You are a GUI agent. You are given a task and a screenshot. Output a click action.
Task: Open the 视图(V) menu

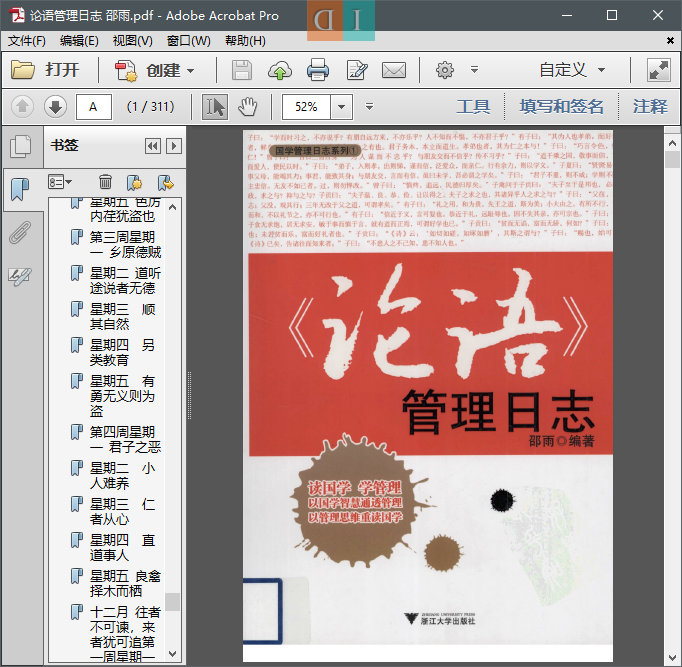132,41
